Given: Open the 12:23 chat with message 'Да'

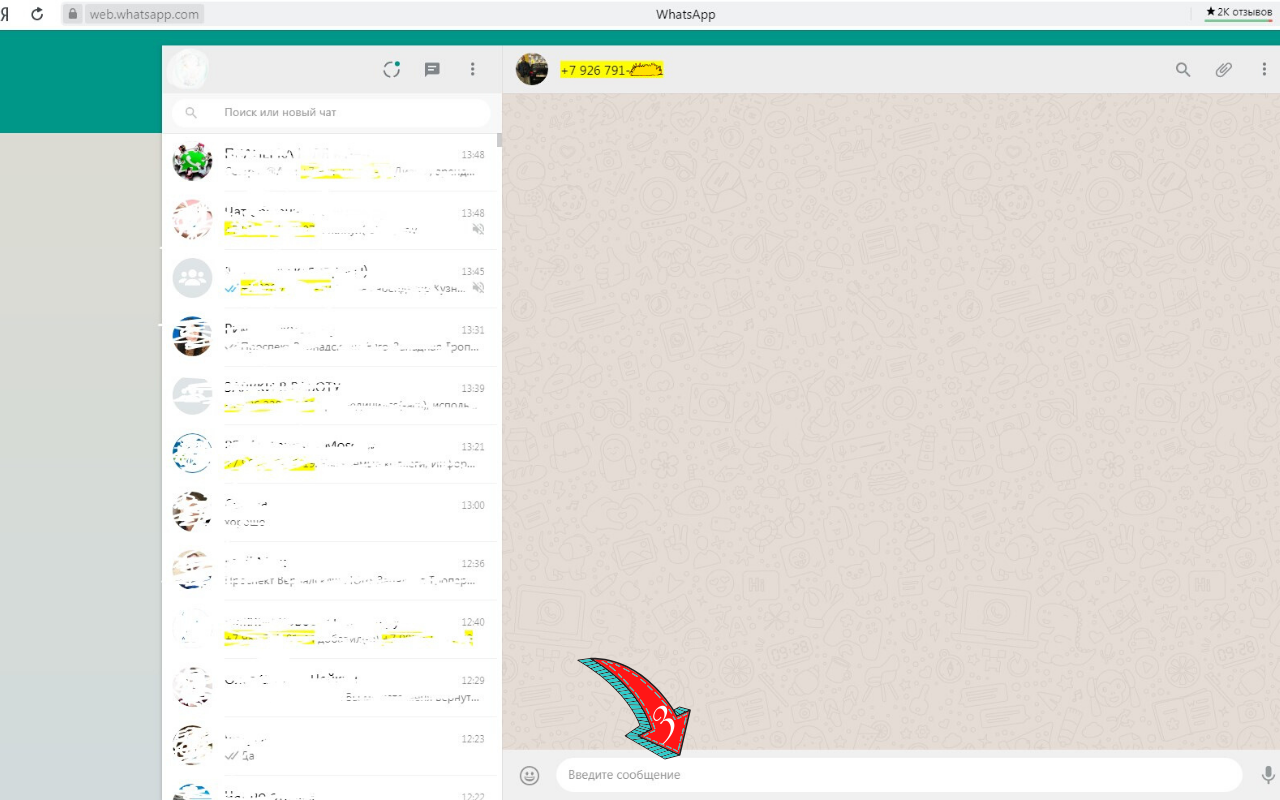Looking at the screenshot, I should (331, 745).
